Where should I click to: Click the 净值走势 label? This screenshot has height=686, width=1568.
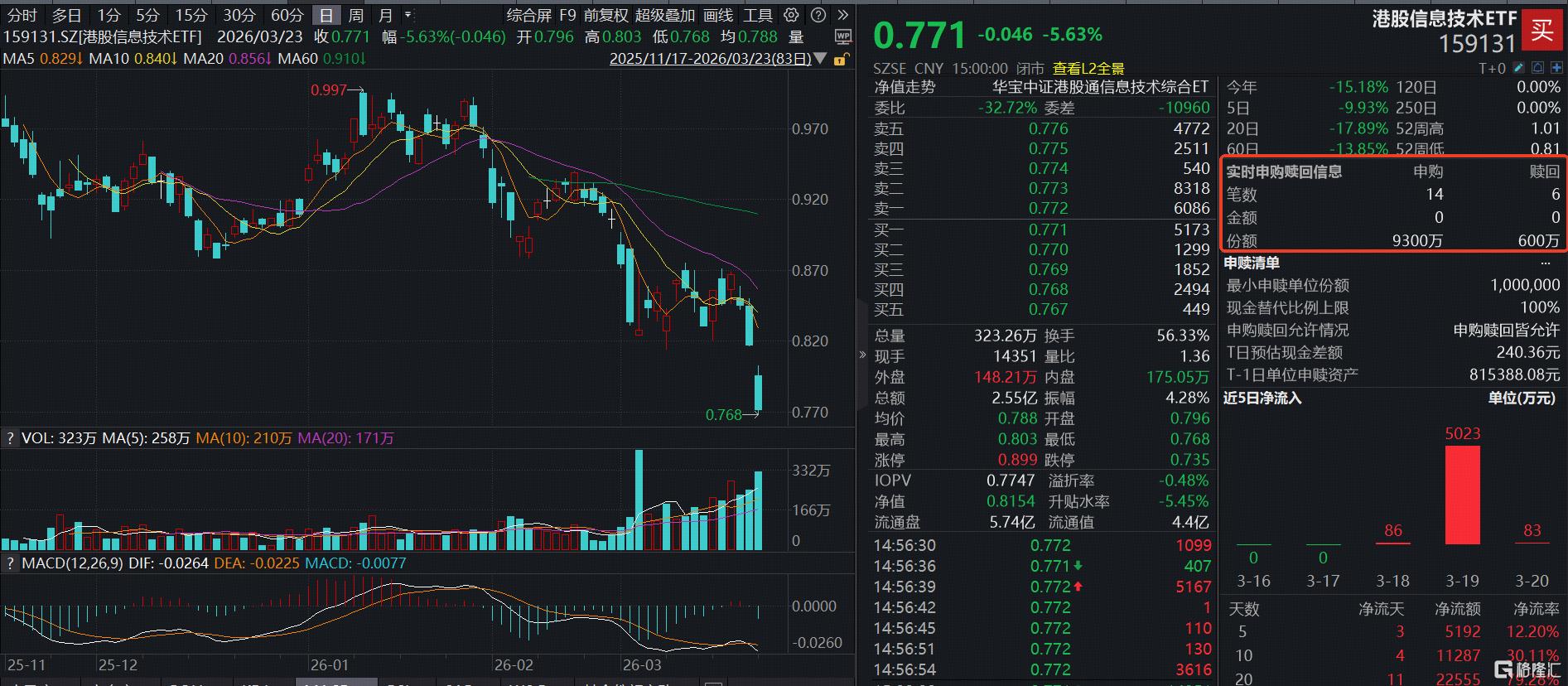905,87
